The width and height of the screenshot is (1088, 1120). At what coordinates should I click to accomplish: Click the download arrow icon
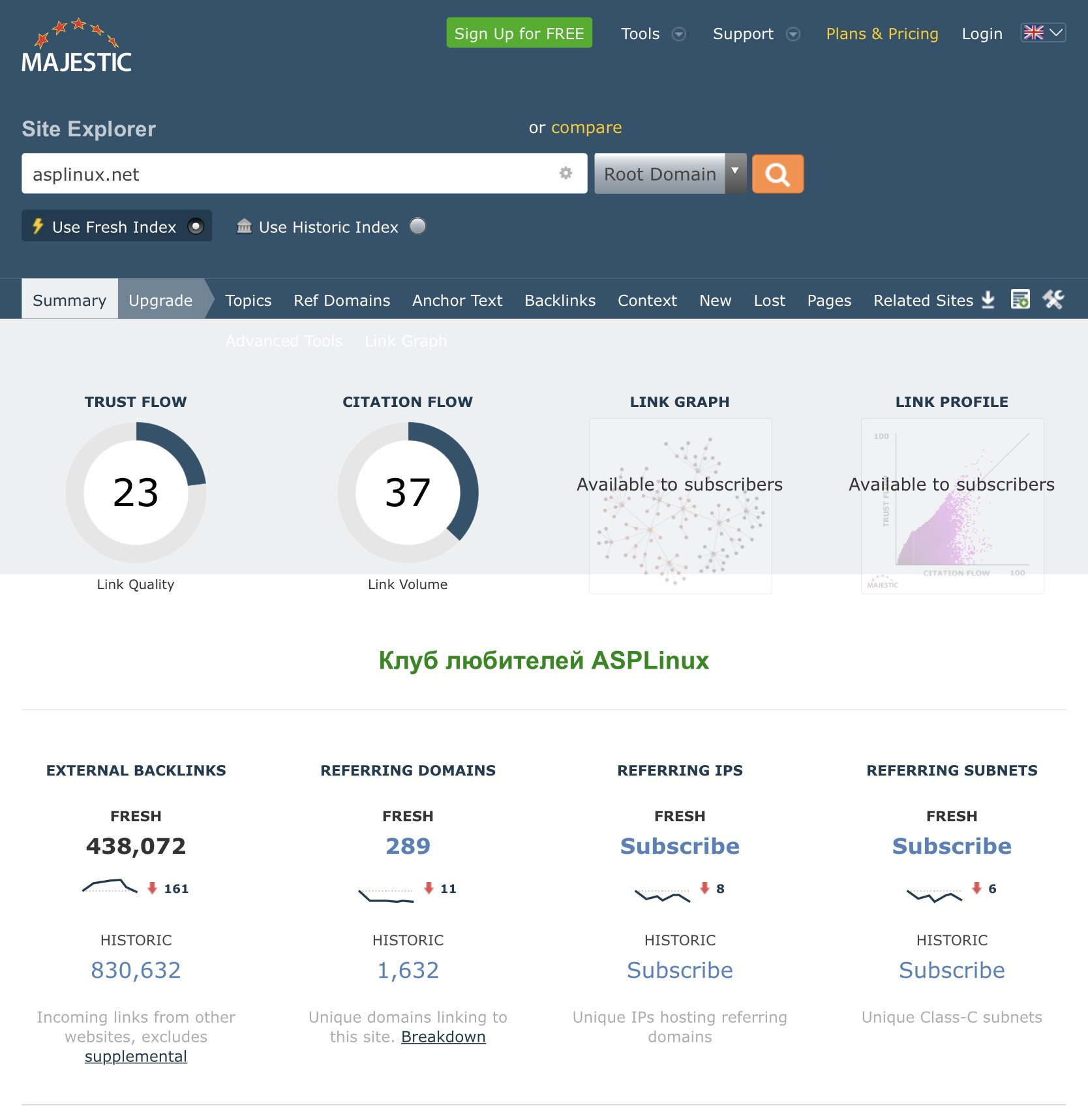pyautogui.click(x=988, y=299)
